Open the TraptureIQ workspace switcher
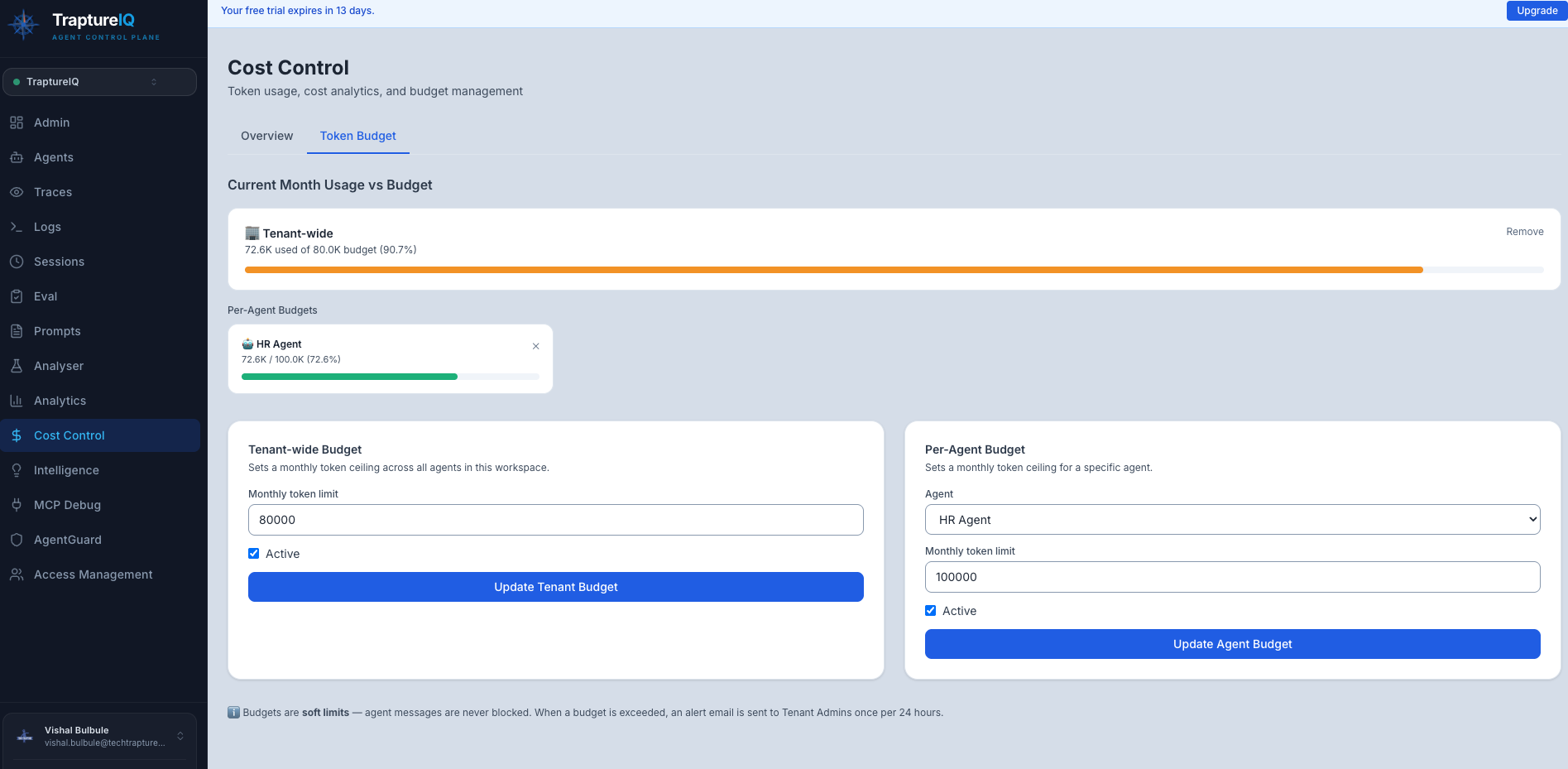Image resolution: width=1568 pixels, height=769 pixels. (99, 82)
